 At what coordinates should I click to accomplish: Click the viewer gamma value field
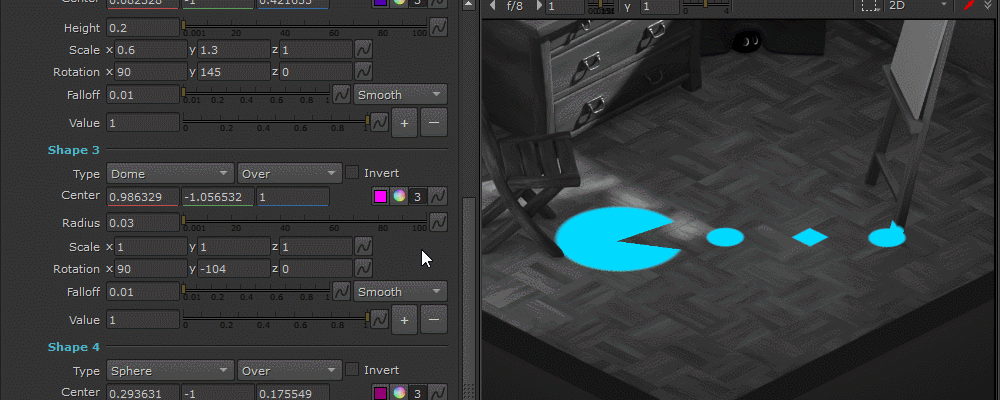pyautogui.click(x=659, y=6)
